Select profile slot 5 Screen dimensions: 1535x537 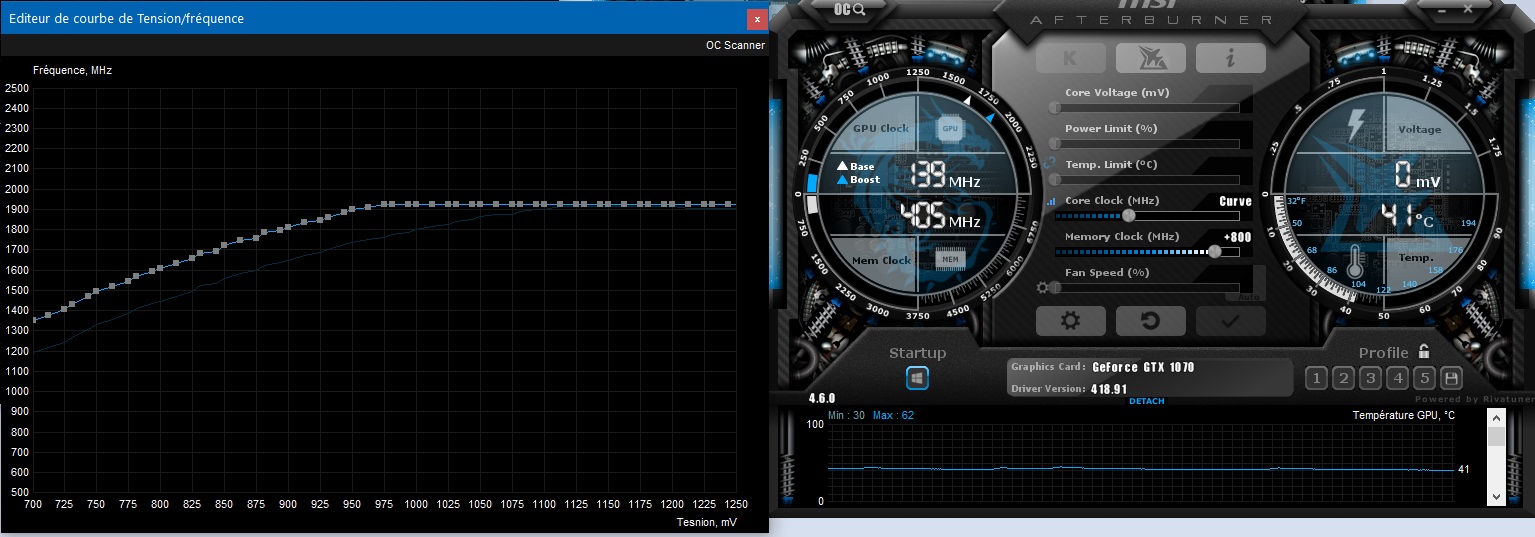[1424, 378]
